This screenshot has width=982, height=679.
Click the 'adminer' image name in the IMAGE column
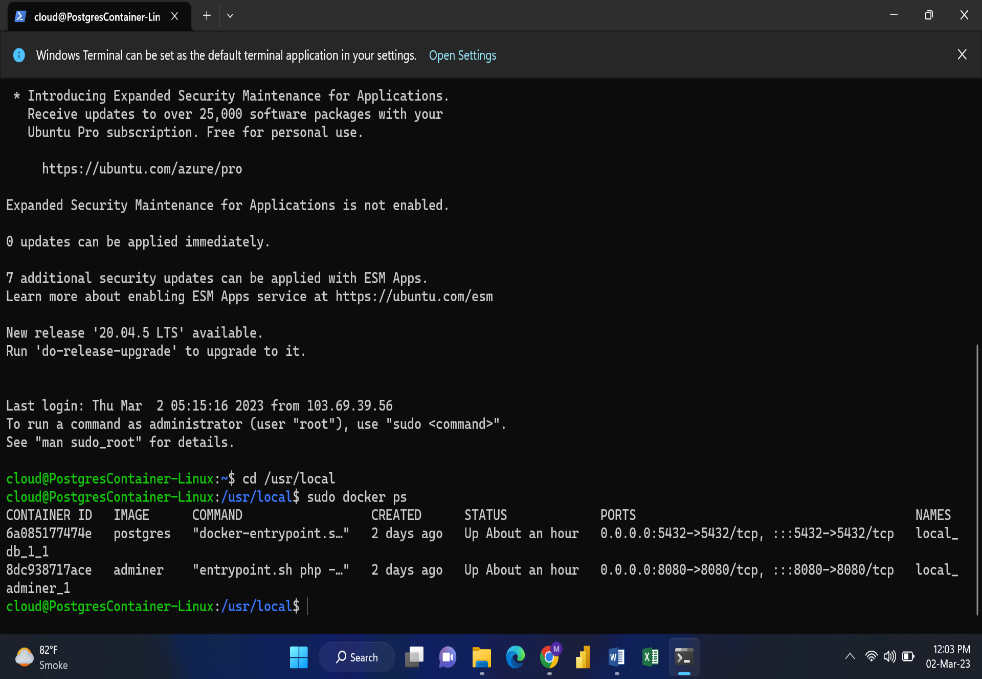(138, 570)
